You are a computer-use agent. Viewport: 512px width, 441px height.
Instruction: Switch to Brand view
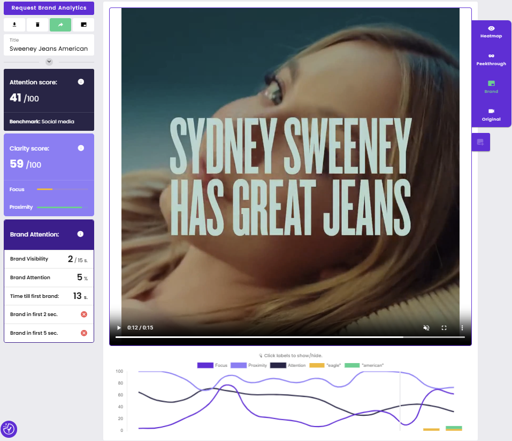[491, 87]
